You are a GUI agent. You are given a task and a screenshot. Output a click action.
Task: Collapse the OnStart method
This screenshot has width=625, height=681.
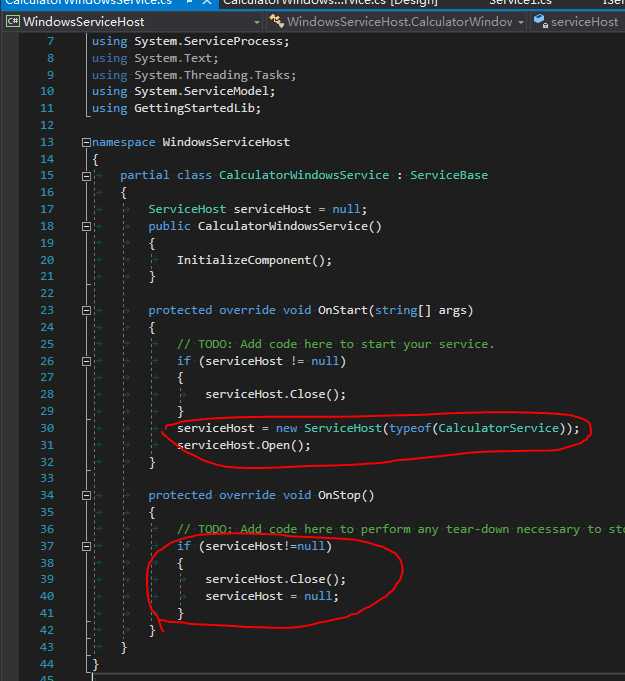(86, 311)
